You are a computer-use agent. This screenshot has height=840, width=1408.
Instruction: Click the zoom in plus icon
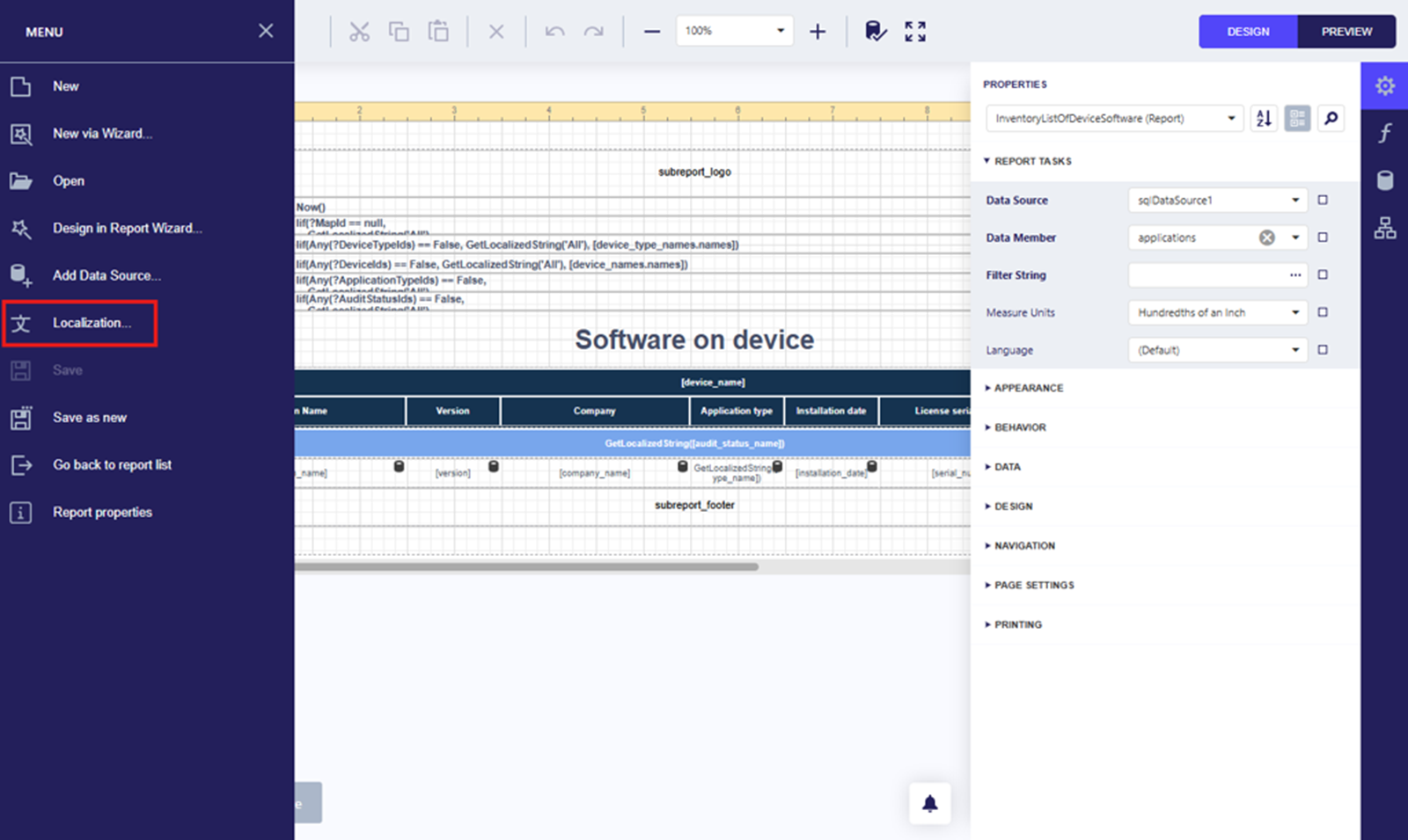[818, 32]
